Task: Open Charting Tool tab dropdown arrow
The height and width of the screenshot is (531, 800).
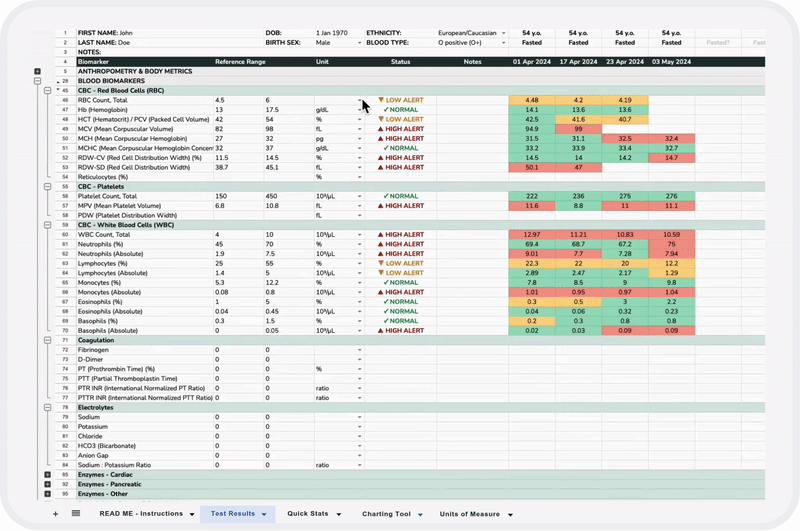Action: (x=420, y=514)
